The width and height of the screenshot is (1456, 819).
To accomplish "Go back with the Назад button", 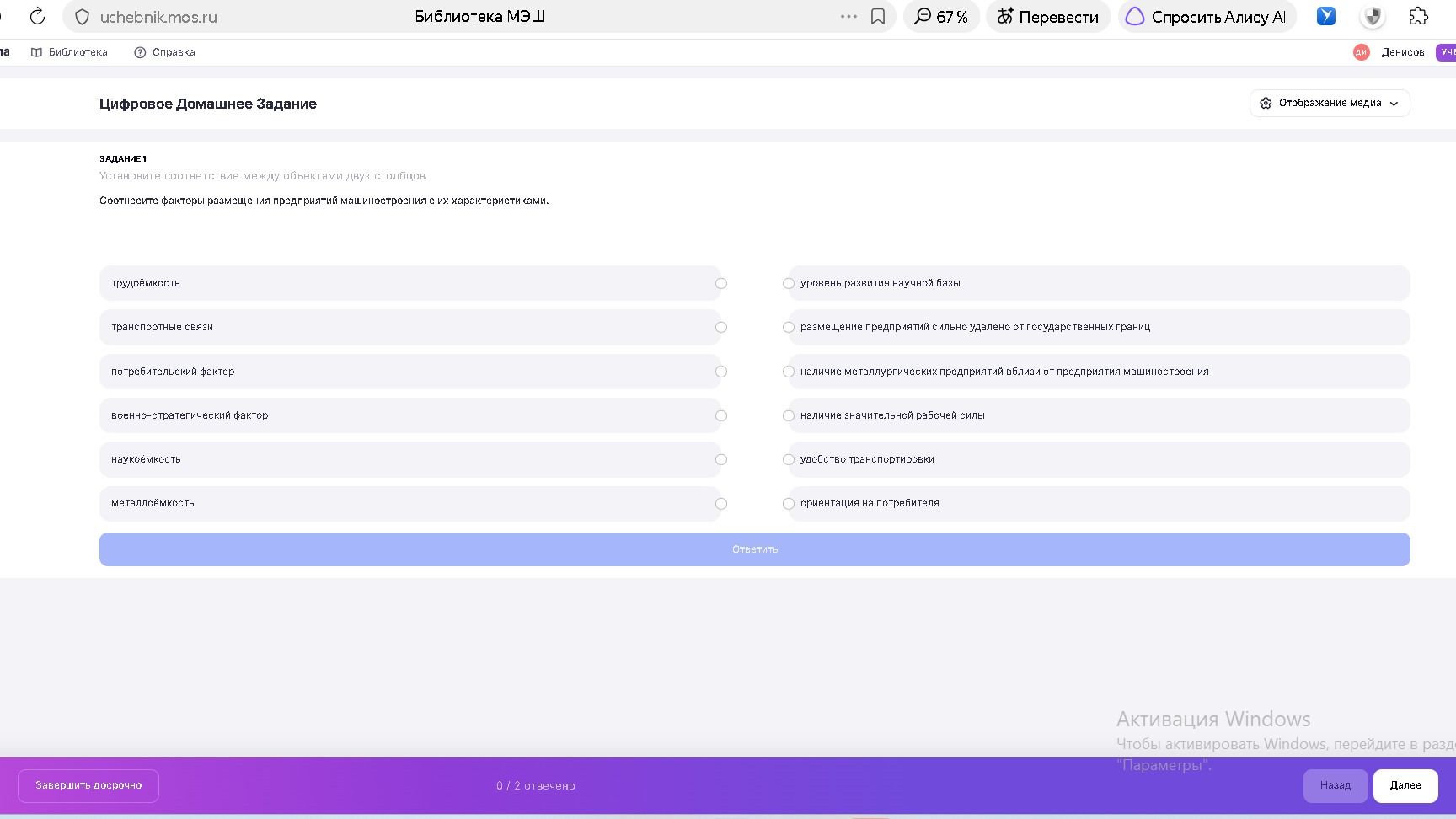I will coord(1336,785).
